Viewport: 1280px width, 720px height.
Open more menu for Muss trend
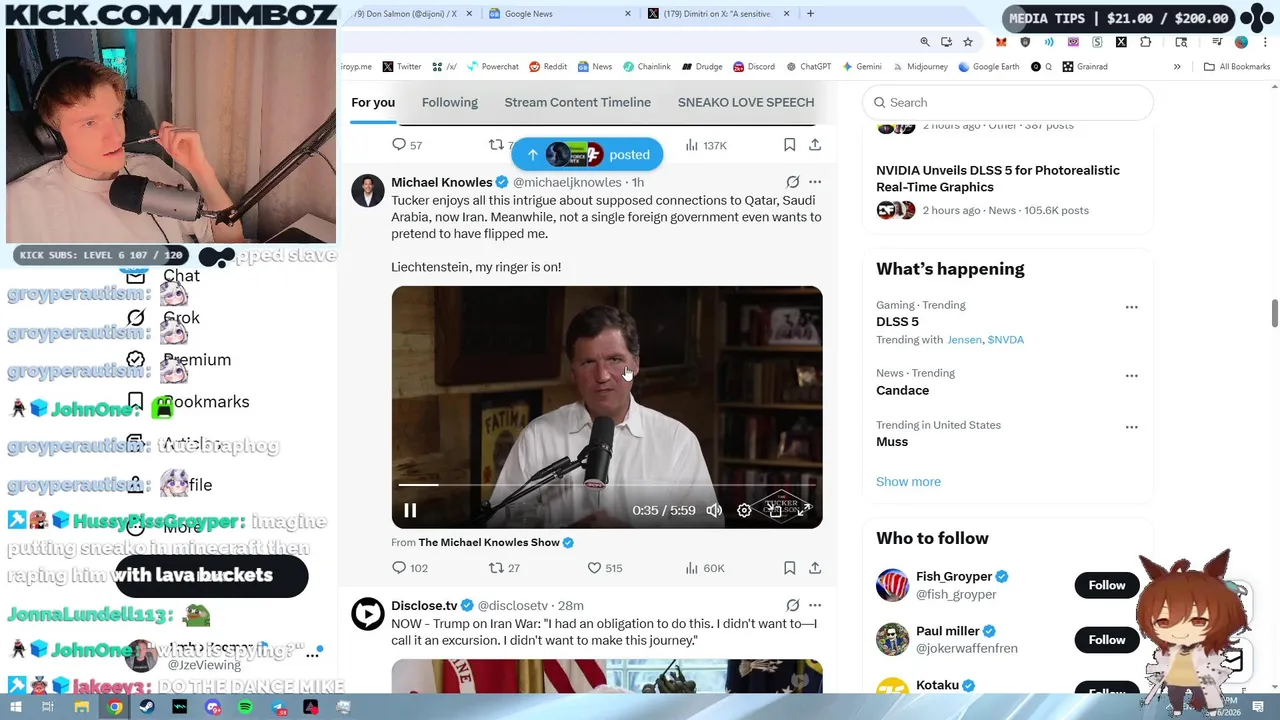(1131, 427)
